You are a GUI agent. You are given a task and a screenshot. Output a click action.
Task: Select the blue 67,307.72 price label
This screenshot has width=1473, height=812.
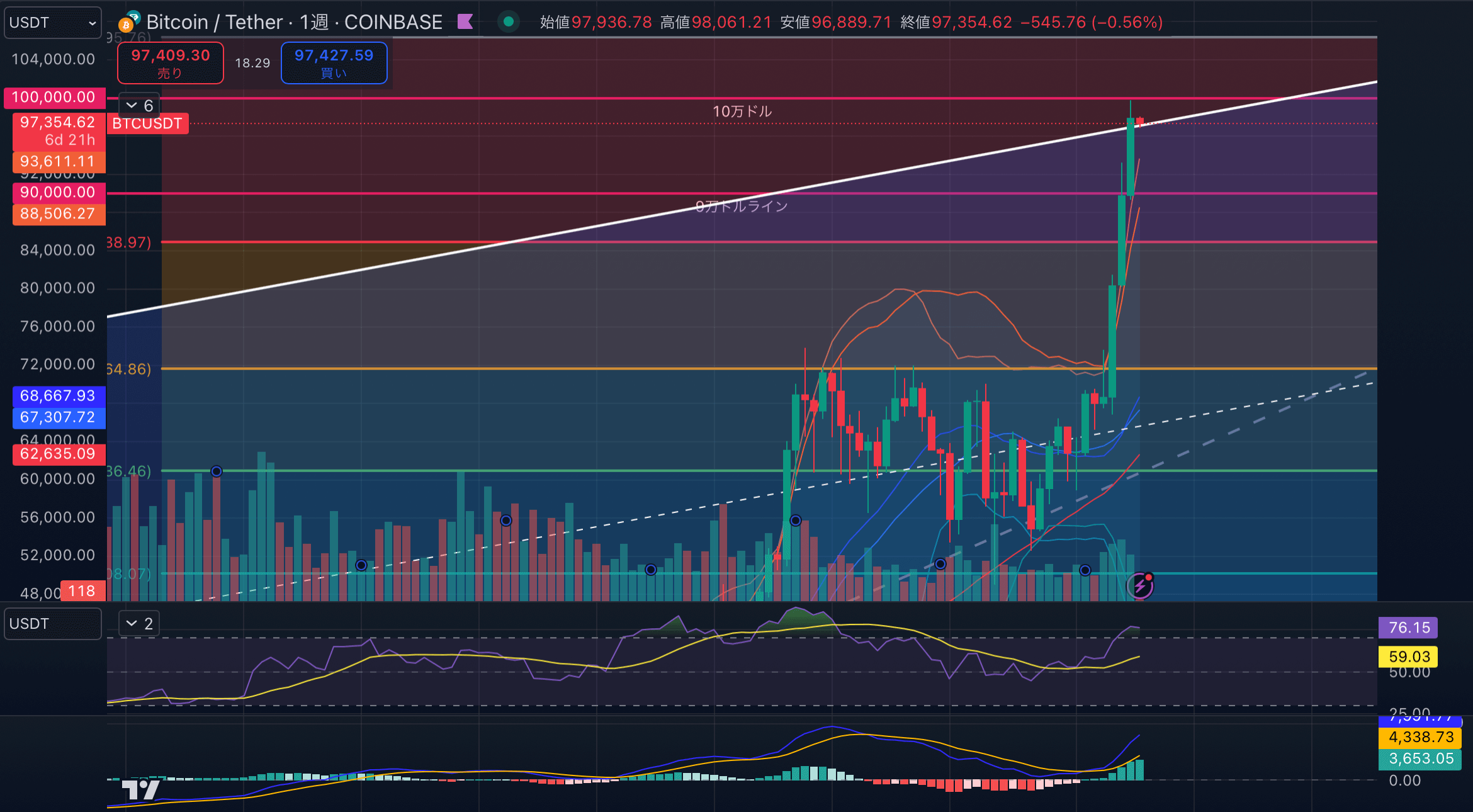[x=59, y=417]
